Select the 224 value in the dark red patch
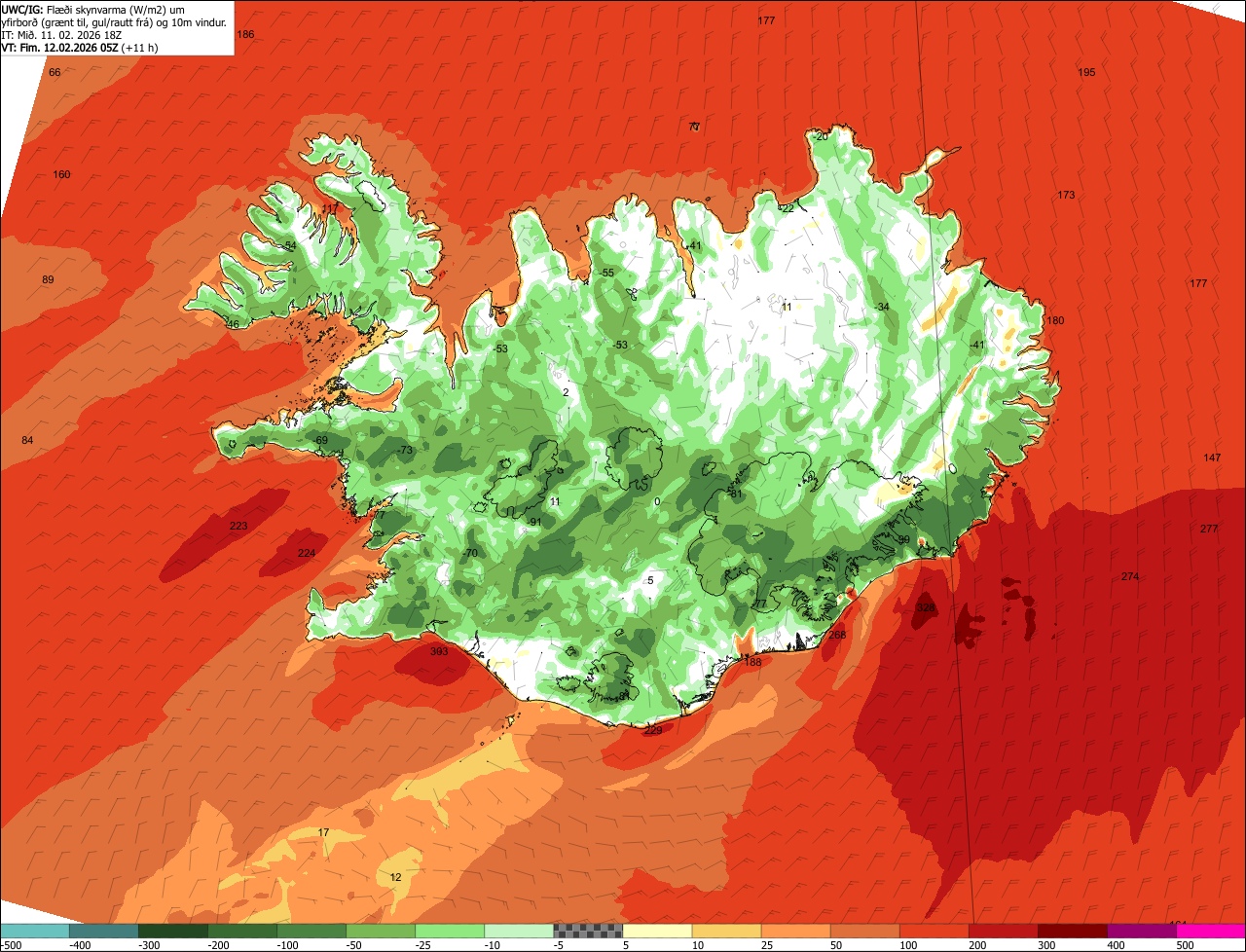Screen dimensions: 1246x952 click(x=307, y=553)
